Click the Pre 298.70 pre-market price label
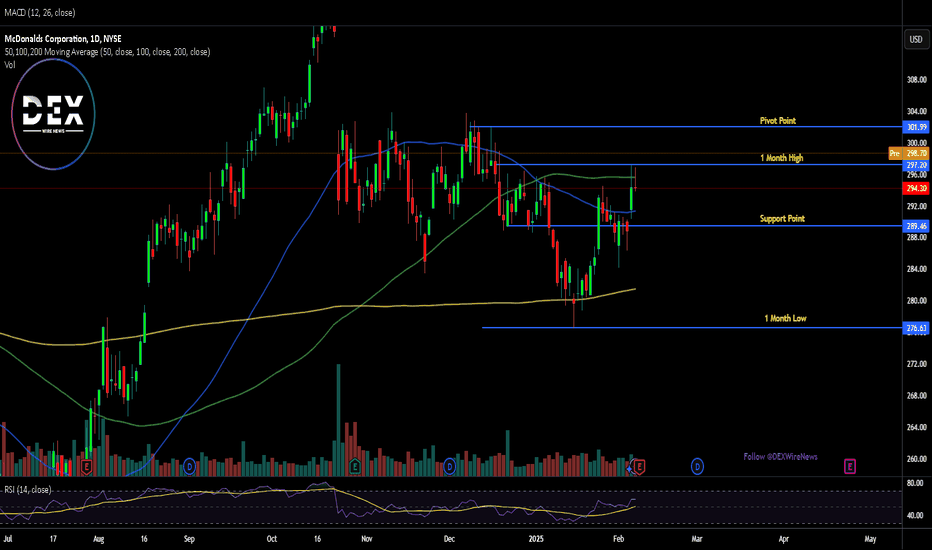The height and width of the screenshot is (550, 932). coord(908,153)
